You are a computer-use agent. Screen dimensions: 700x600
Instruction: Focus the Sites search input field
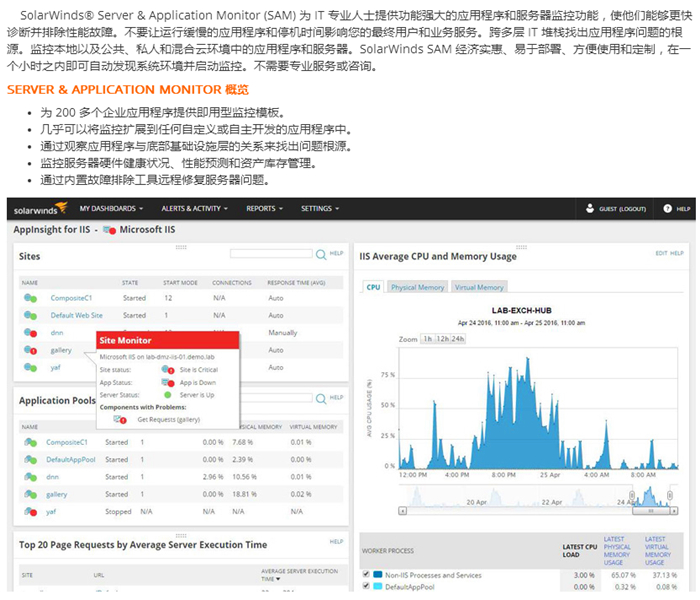271,254
